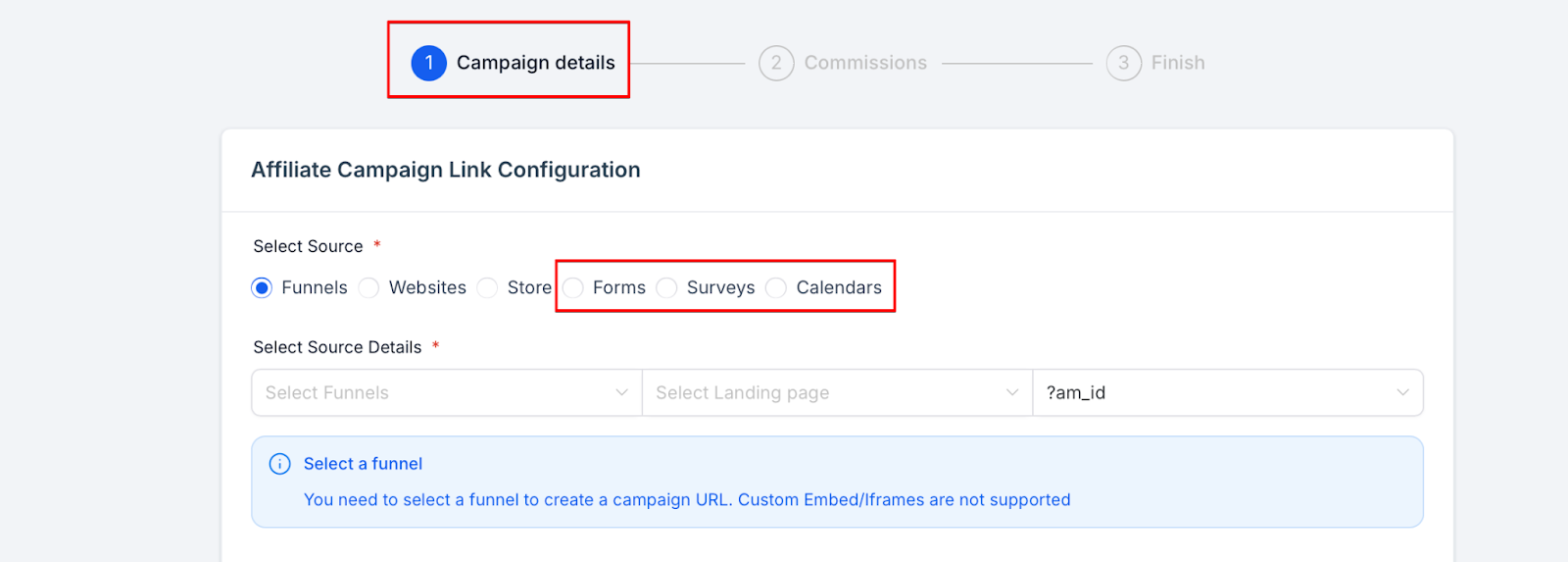1568x562 pixels.
Task: Click the step 3 circle icon
Action: pyautogui.click(x=1123, y=63)
